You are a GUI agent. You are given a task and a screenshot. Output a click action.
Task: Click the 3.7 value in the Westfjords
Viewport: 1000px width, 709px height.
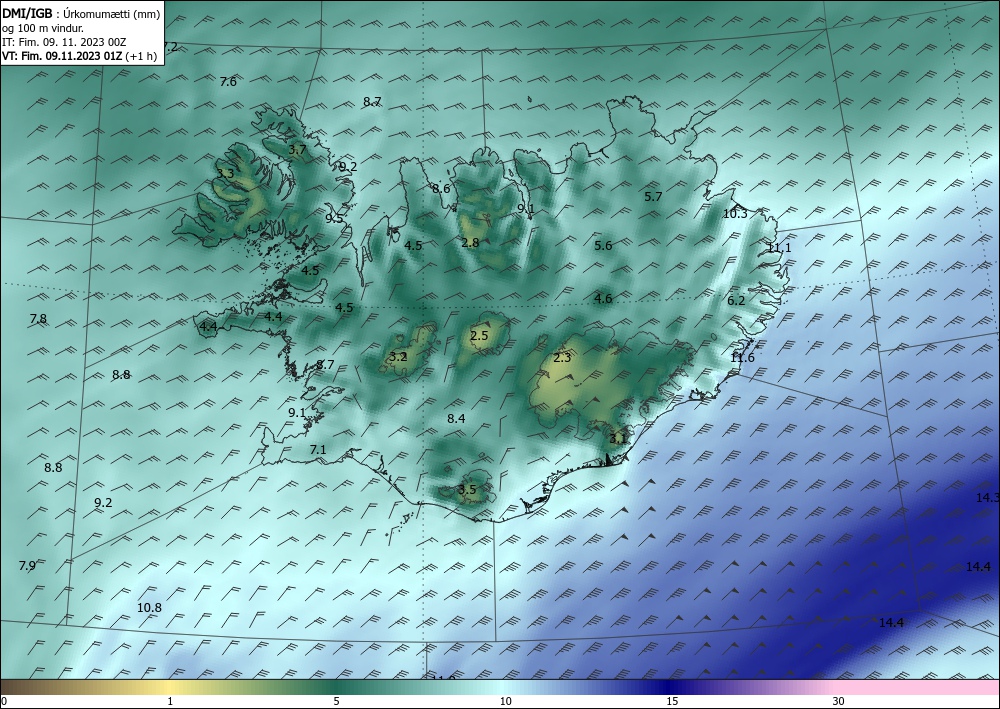click(x=297, y=150)
